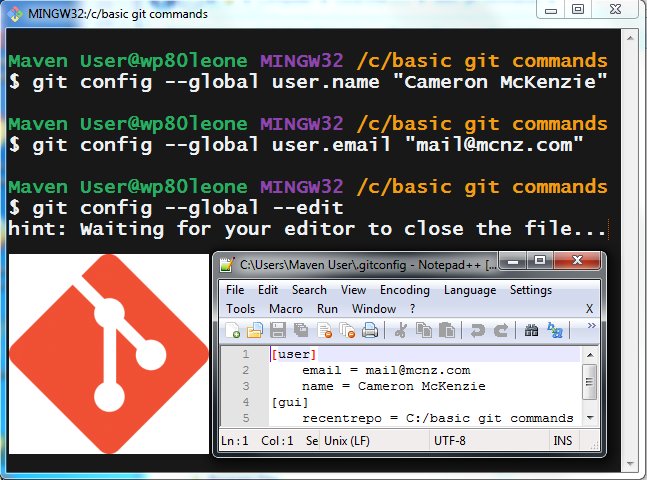Open the Window menu
647x480 pixels.
coord(373,309)
